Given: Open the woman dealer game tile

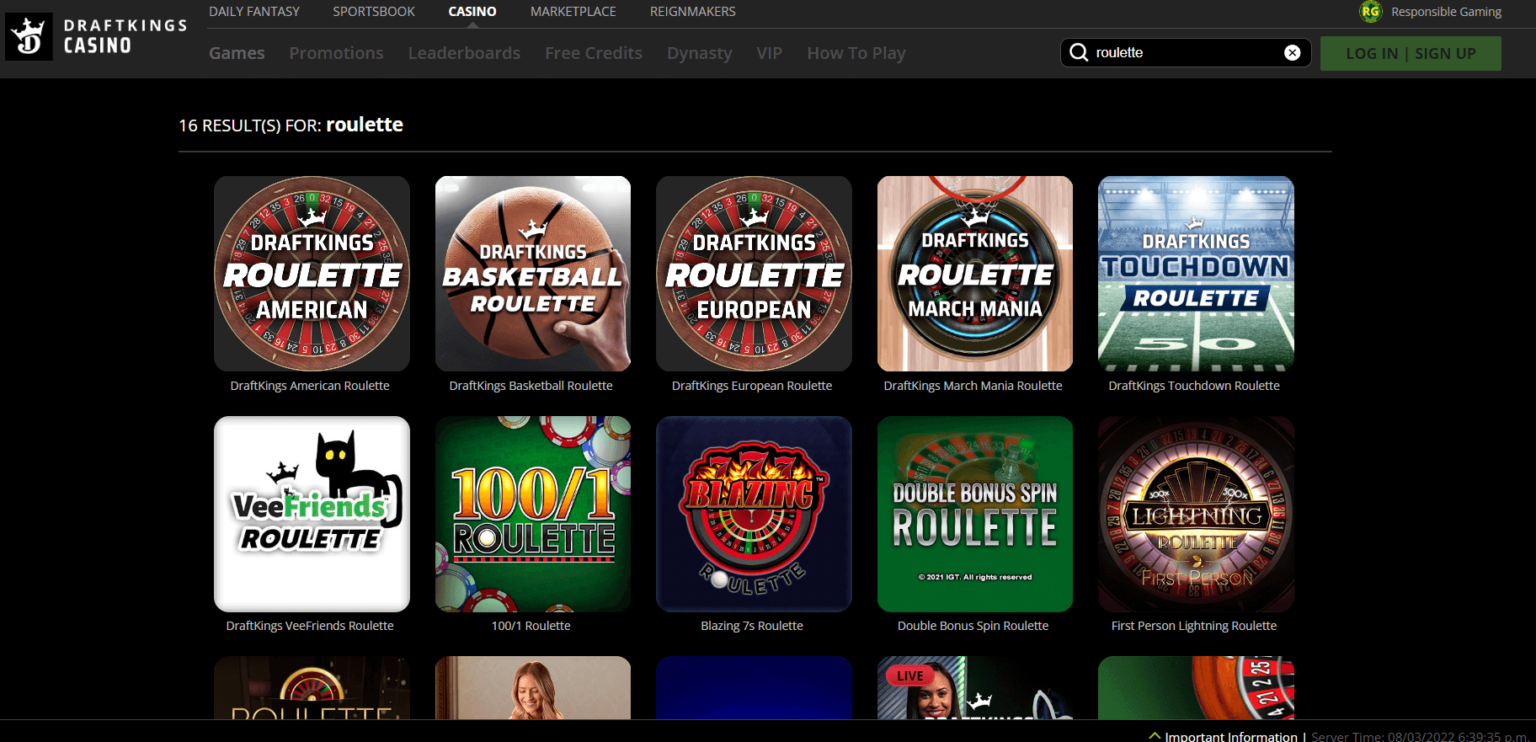Looking at the screenshot, I should (x=533, y=687).
